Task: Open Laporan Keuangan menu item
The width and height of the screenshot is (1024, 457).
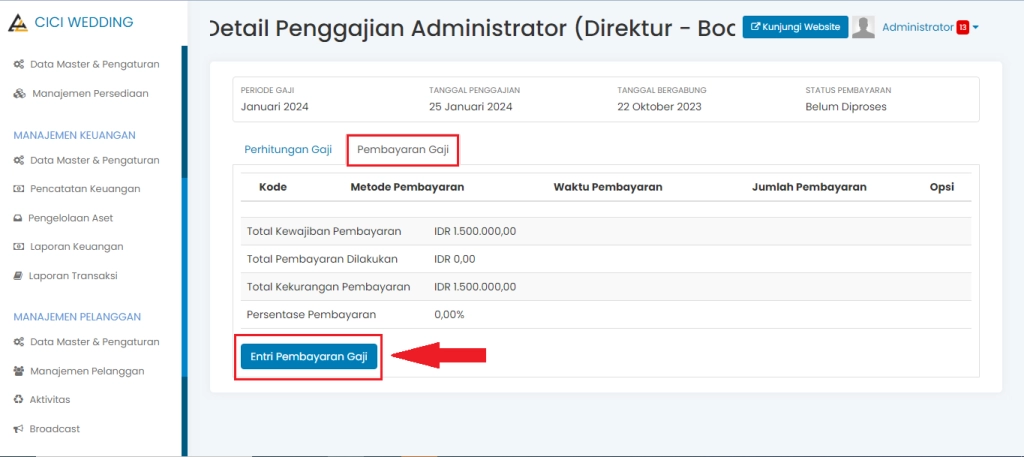Action: tap(77, 247)
